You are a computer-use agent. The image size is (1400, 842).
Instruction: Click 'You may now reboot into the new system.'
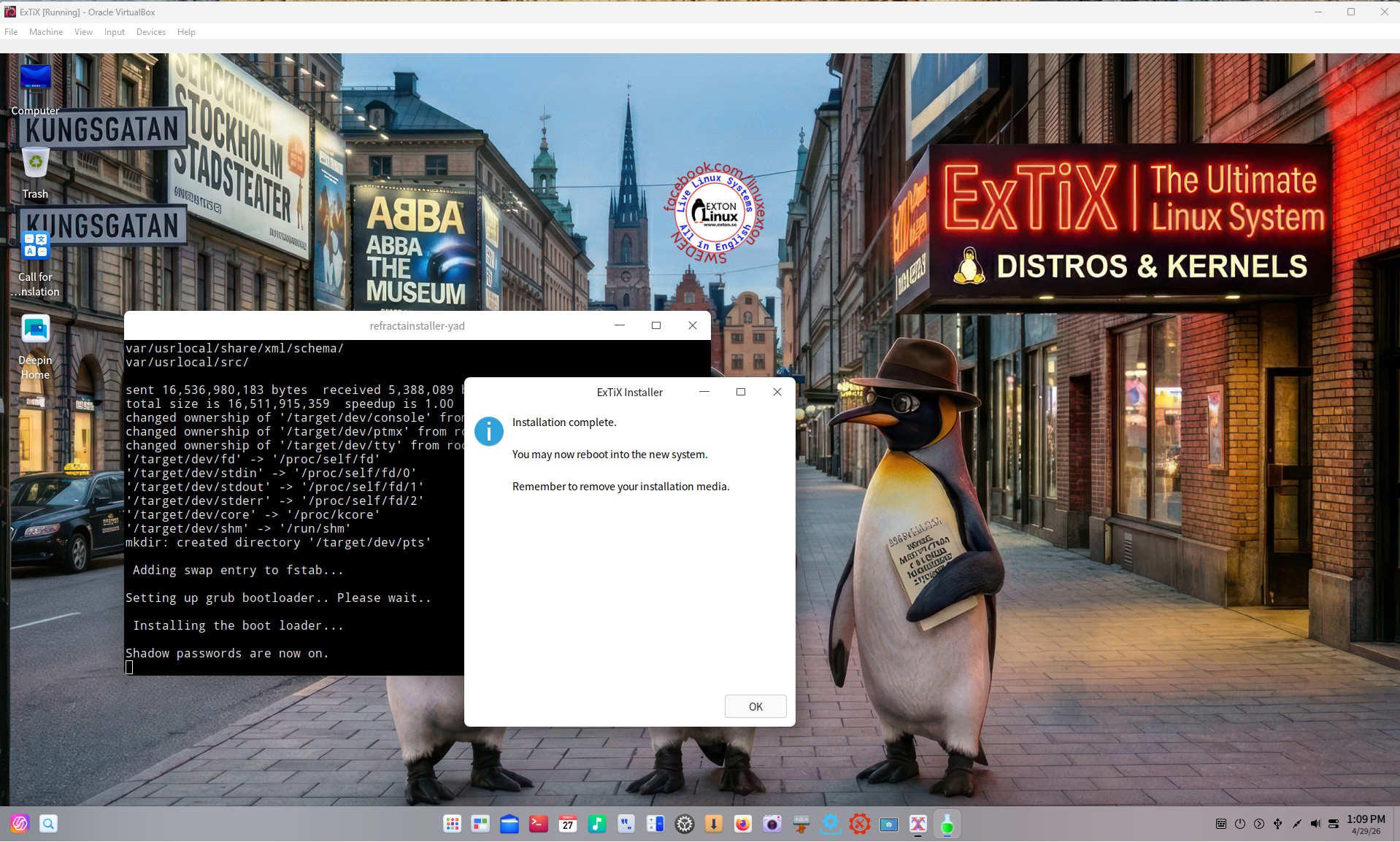pos(609,455)
